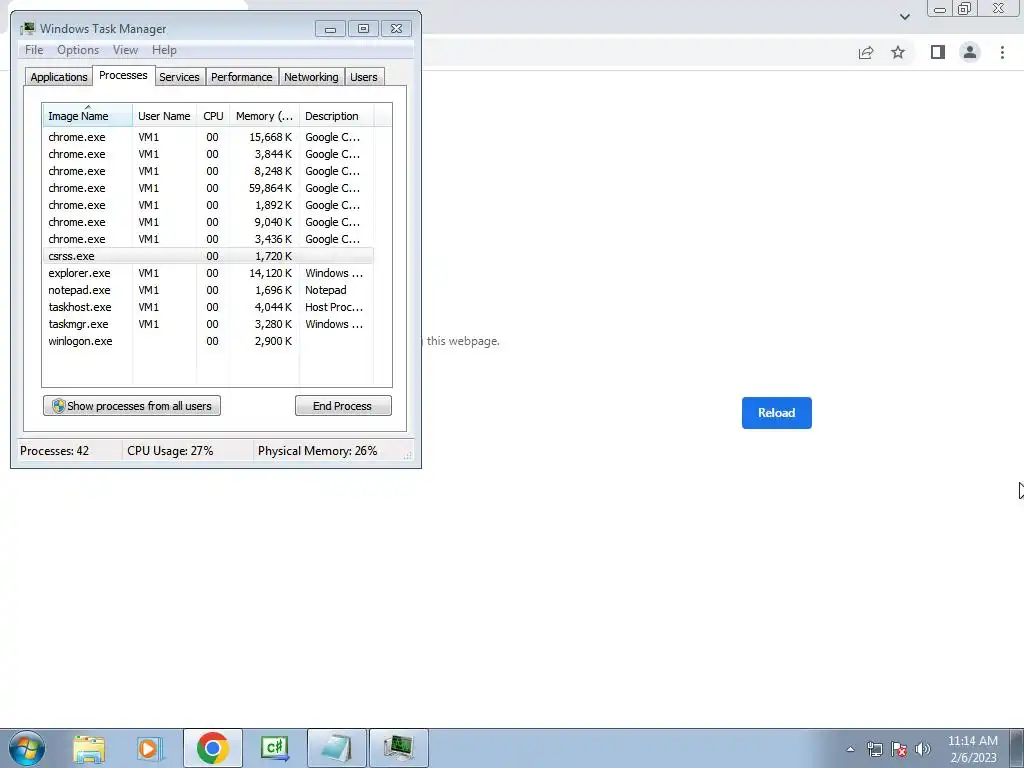Sort by Description column header
The width and height of the screenshot is (1024, 768).
(336, 116)
